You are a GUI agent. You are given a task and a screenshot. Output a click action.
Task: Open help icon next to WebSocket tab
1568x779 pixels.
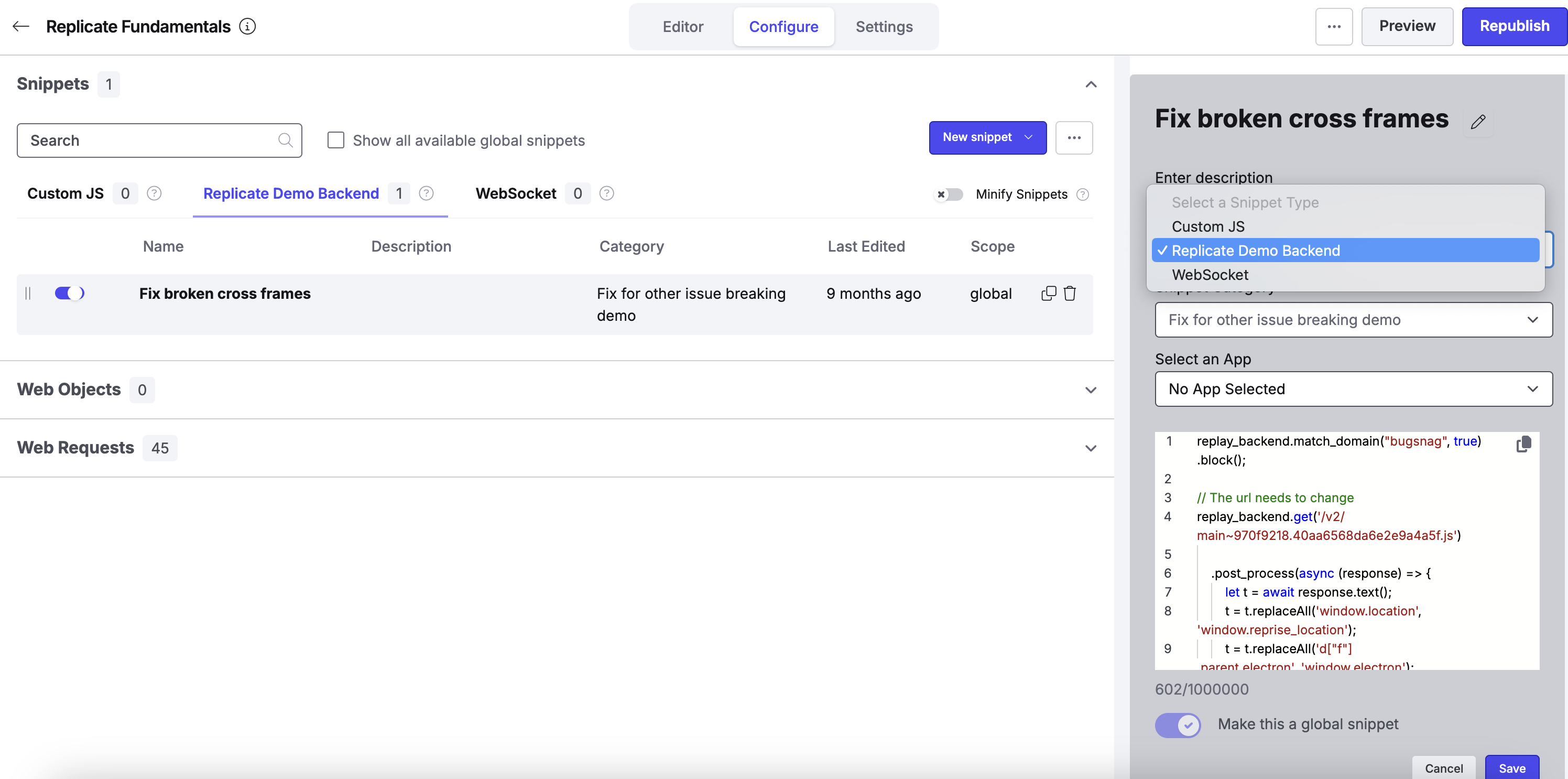(x=606, y=193)
